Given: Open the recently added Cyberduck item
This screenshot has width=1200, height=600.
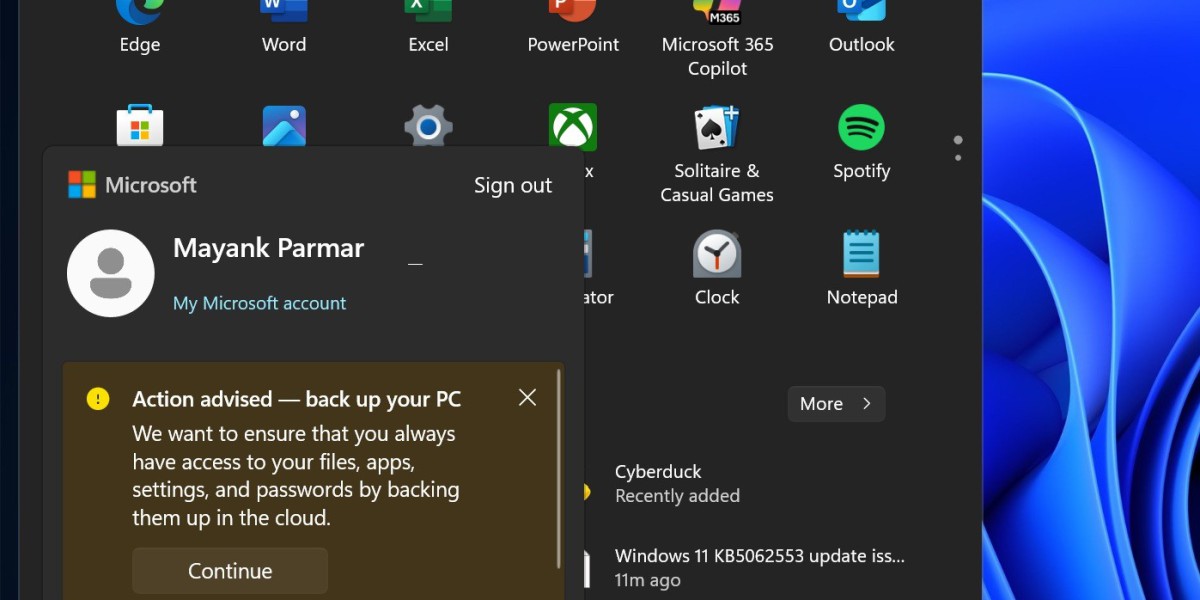Looking at the screenshot, I should (x=676, y=483).
